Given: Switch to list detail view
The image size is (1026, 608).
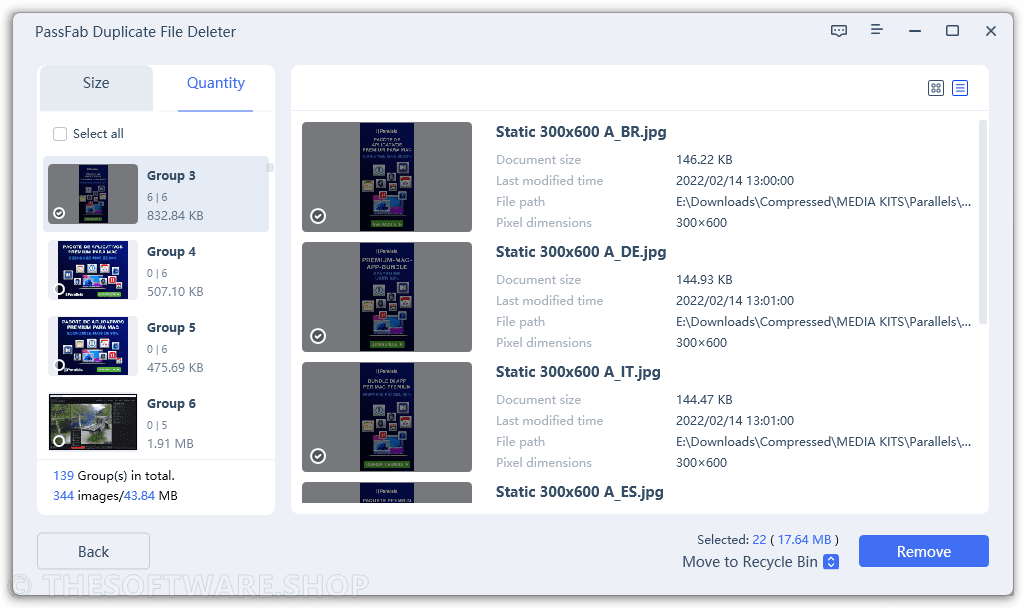Looking at the screenshot, I should click(x=960, y=88).
